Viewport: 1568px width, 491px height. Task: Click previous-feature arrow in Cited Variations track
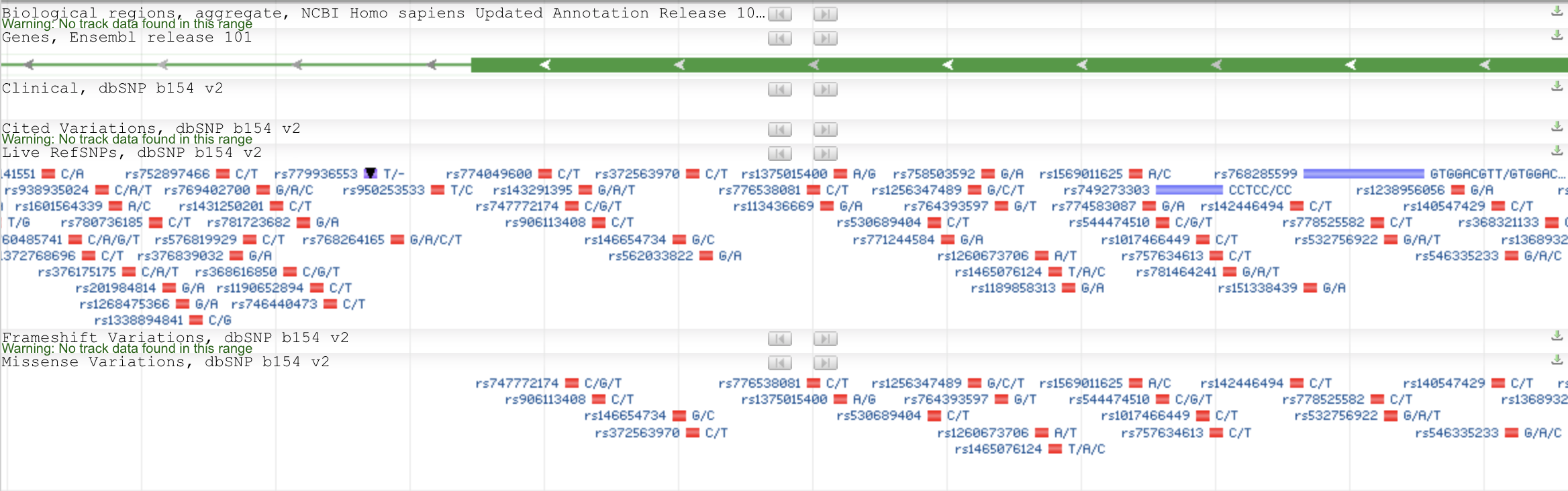point(779,129)
